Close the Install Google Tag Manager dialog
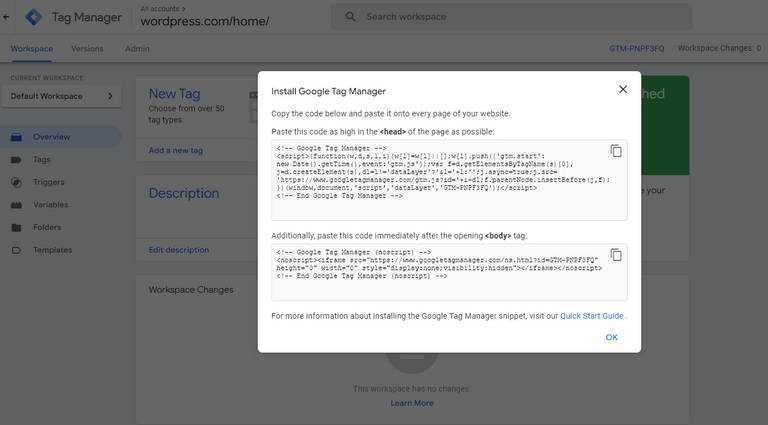The width and height of the screenshot is (768, 425). click(x=623, y=89)
